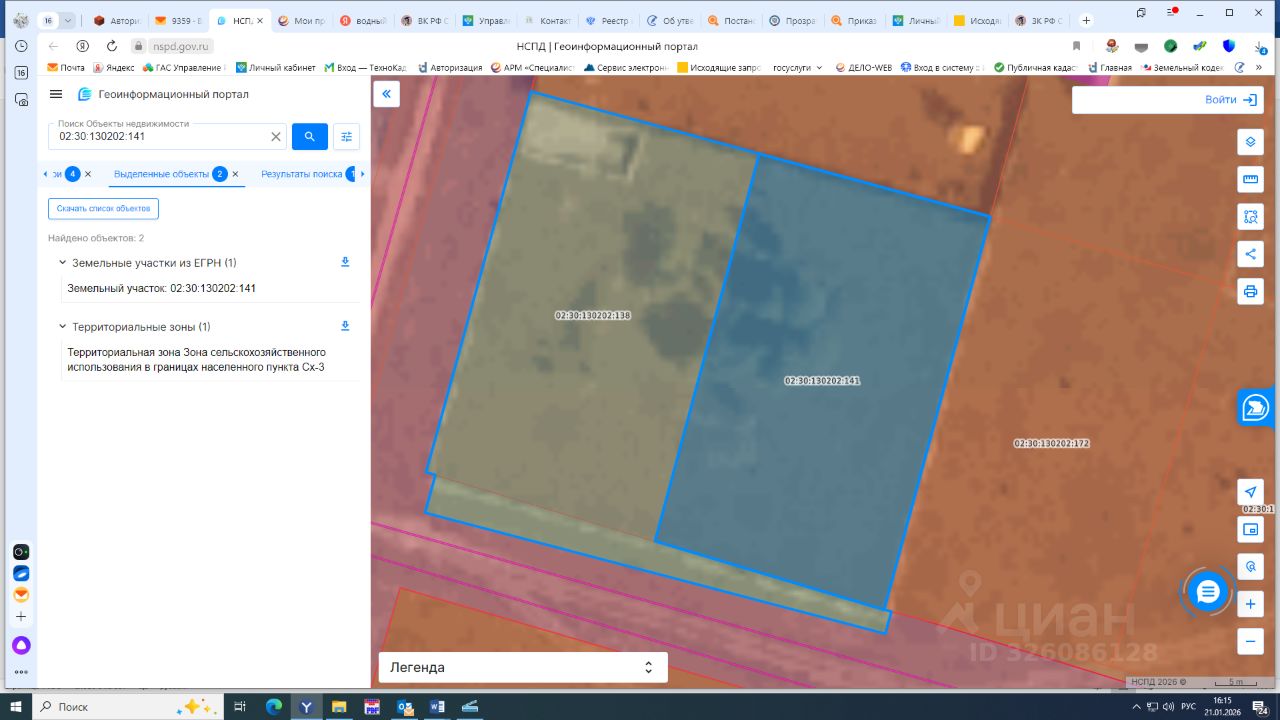Screen dimensions: 1280x720
Task: Open a new browser tab
Action: point(1086,20)
